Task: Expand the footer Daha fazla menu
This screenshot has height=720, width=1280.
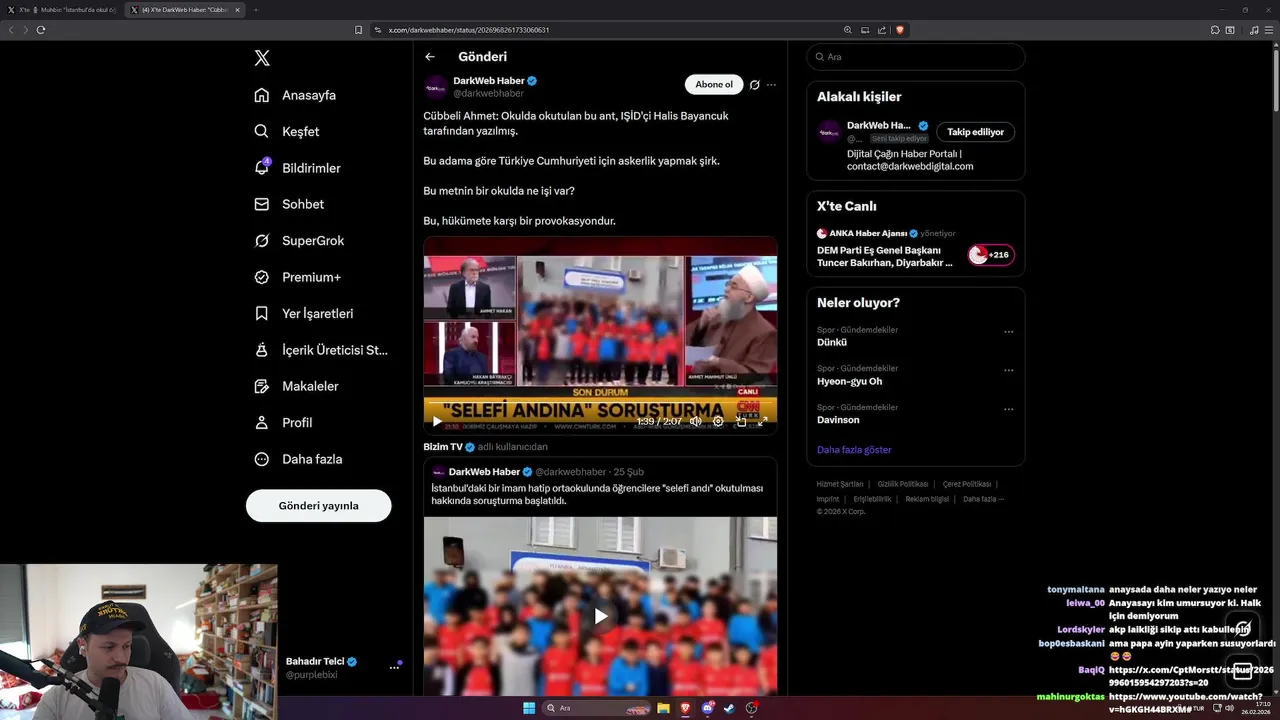Action: (983, 499)
